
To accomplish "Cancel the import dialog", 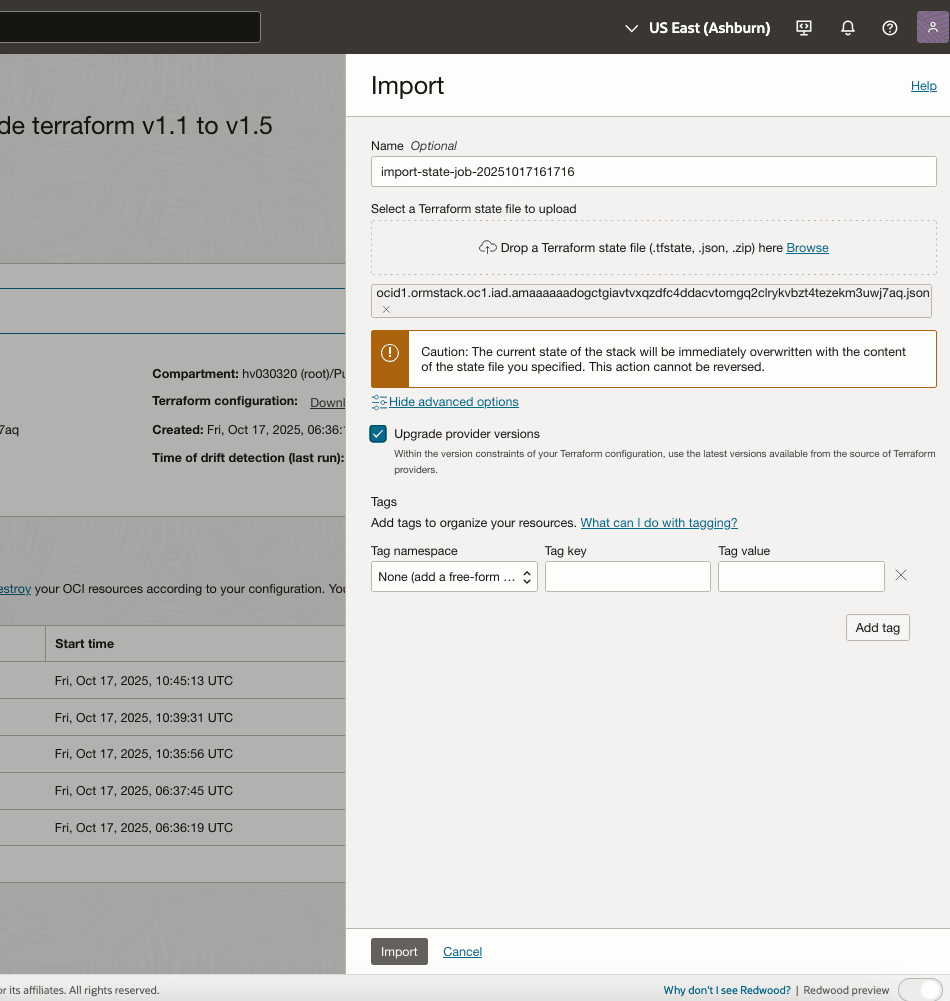I will click(462, 951).
